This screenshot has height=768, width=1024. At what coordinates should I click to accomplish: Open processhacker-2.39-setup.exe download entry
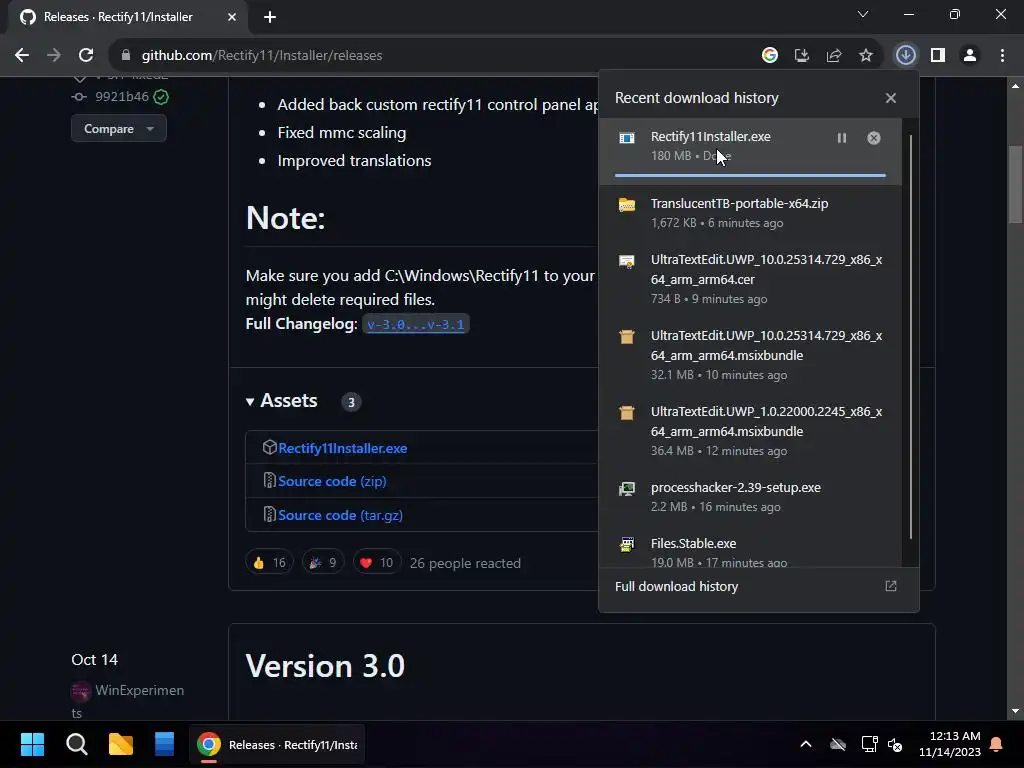[750, 497]
